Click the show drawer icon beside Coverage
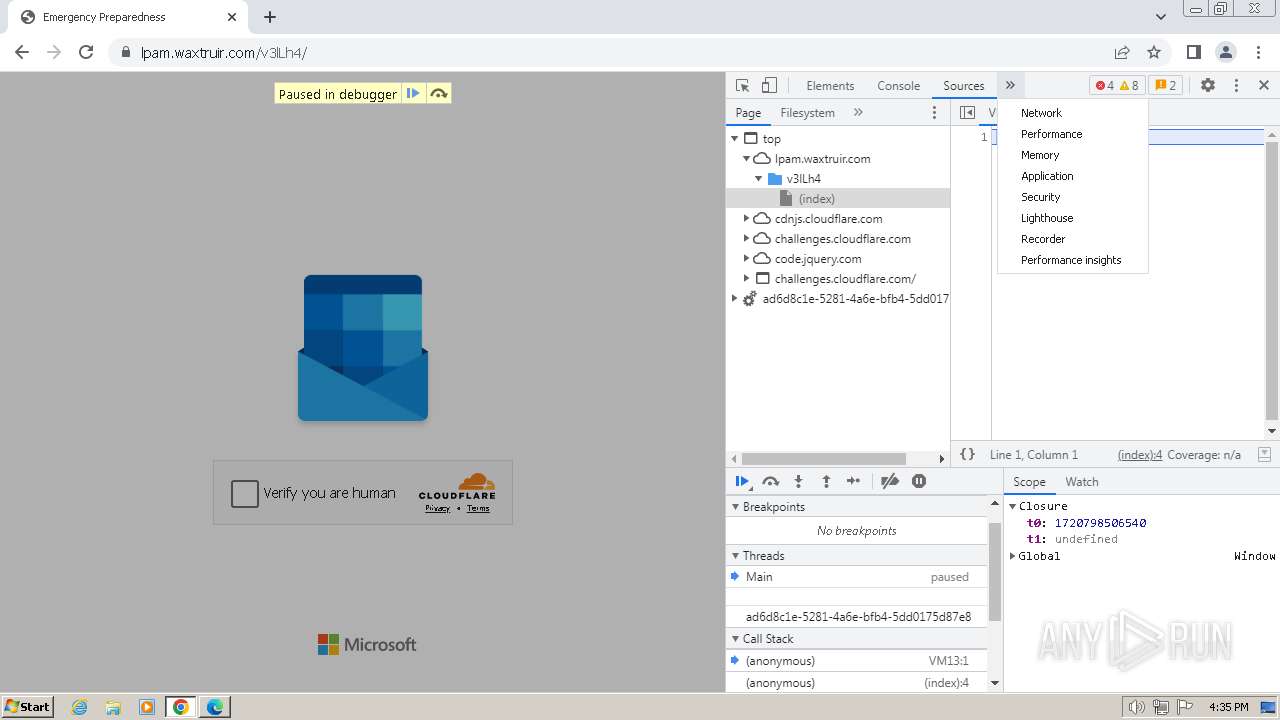 pos(1265,454)
